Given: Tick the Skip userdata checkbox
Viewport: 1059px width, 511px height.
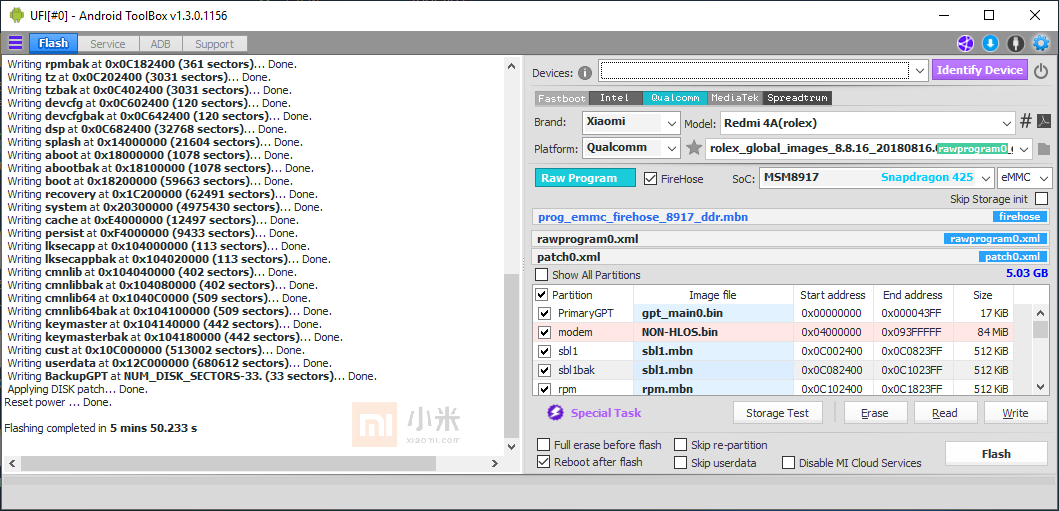Looking at the screenshot, I should coord(681,463).
